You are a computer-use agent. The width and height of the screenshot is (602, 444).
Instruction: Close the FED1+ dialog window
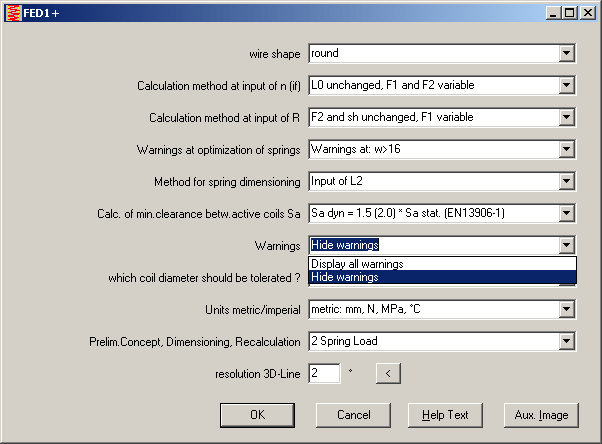point(587,12)
